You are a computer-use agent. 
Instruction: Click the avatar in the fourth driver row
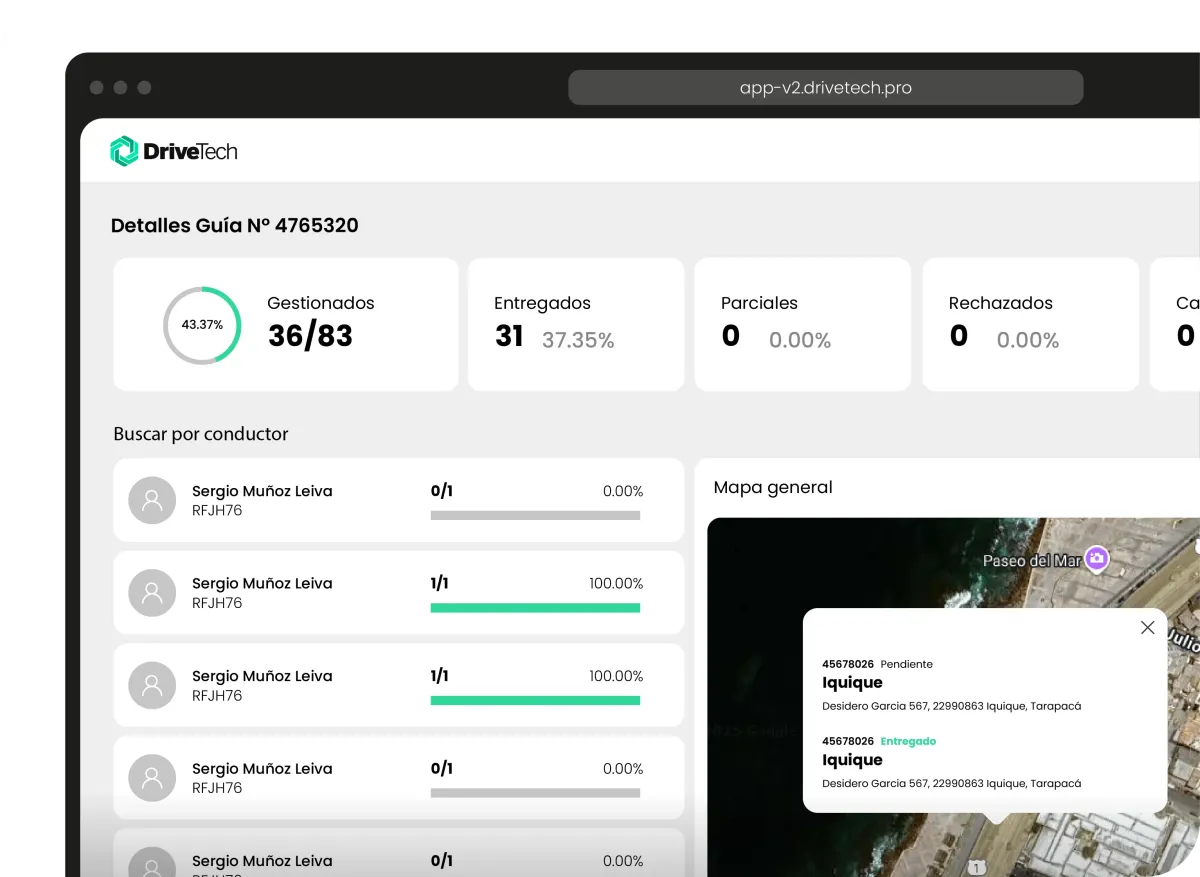pos(152,778)
